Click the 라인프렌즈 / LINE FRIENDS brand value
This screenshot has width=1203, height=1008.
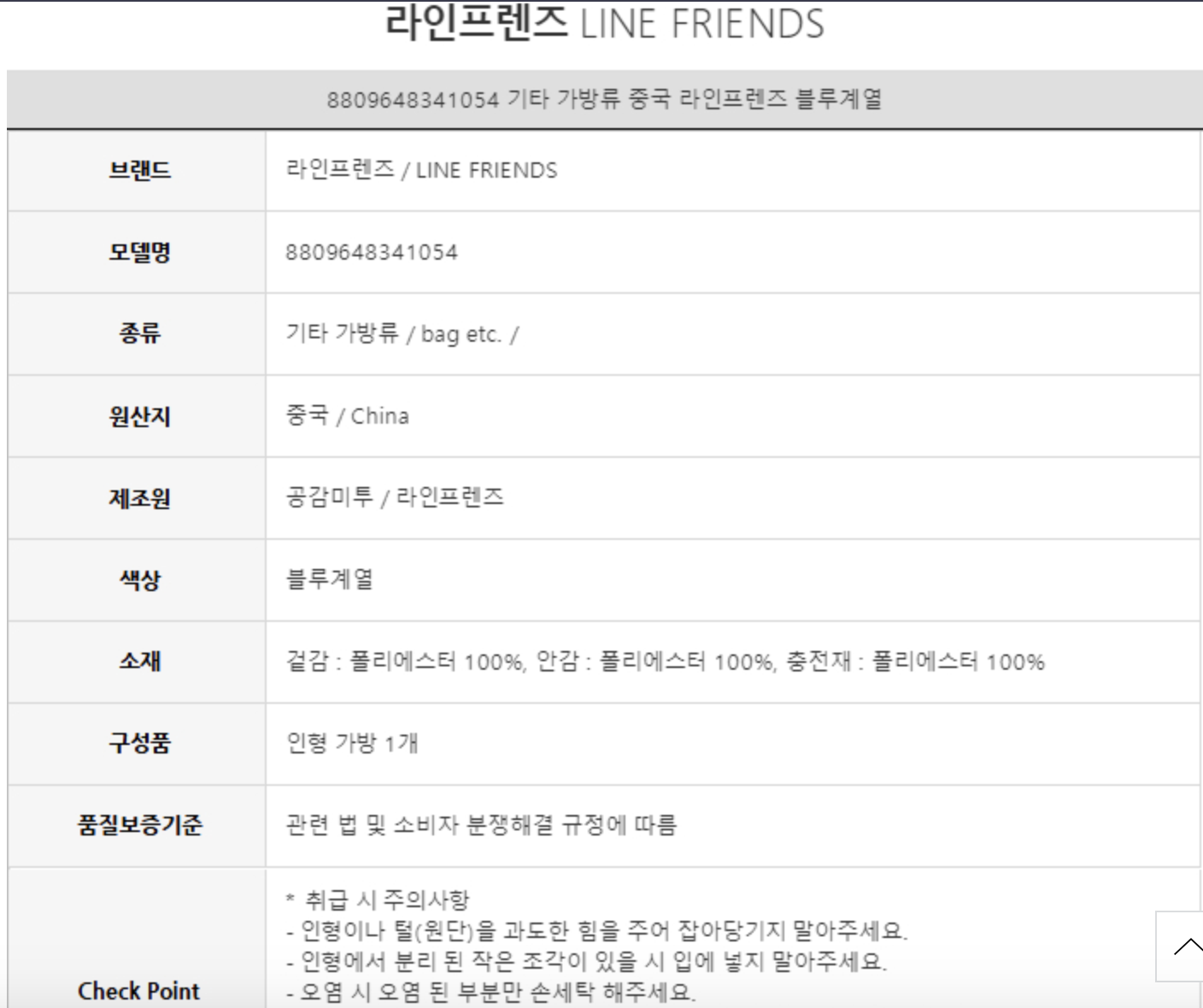pos(421,170)
